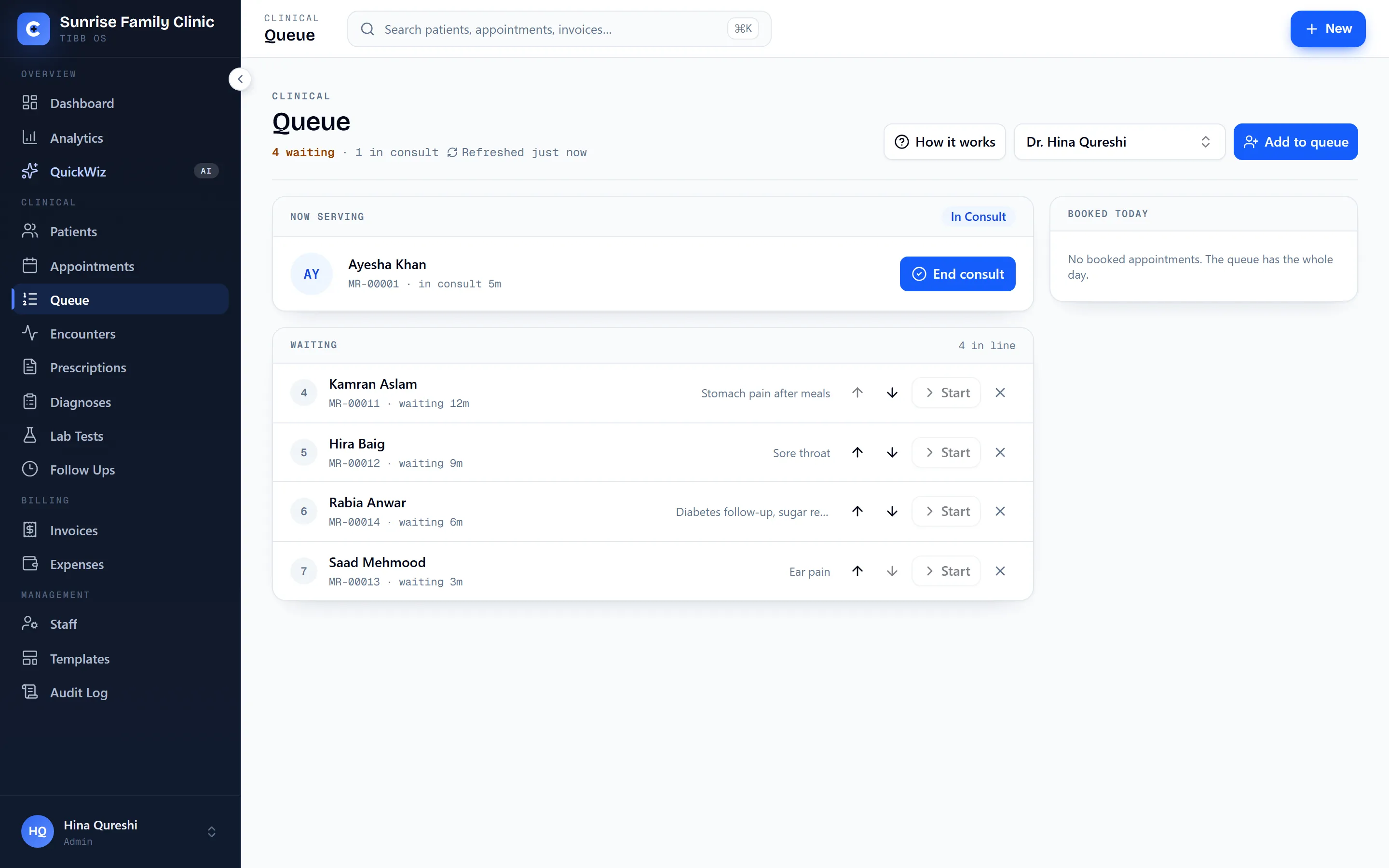Open How it works help
1389x868 pixels.
[945, 142]
